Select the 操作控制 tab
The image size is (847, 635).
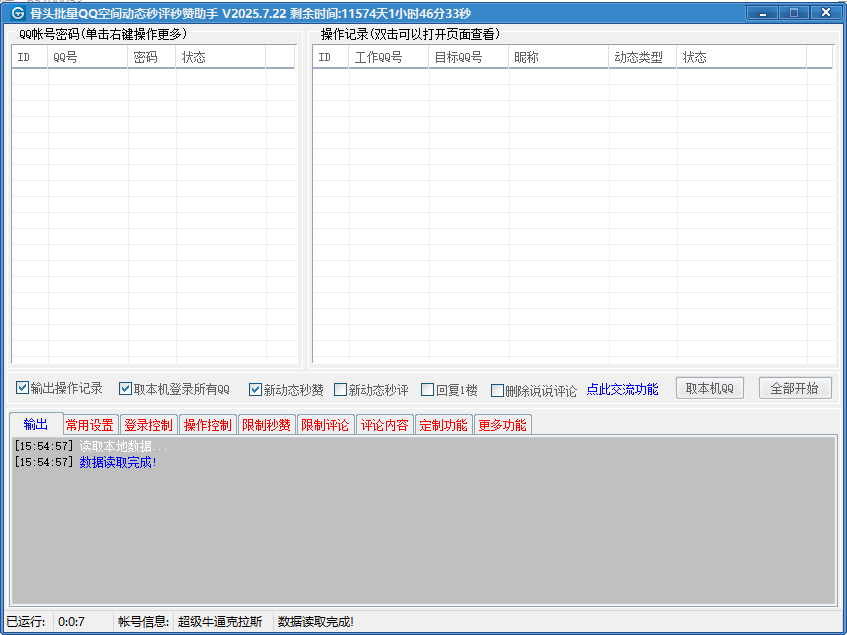tap(208, 425)
